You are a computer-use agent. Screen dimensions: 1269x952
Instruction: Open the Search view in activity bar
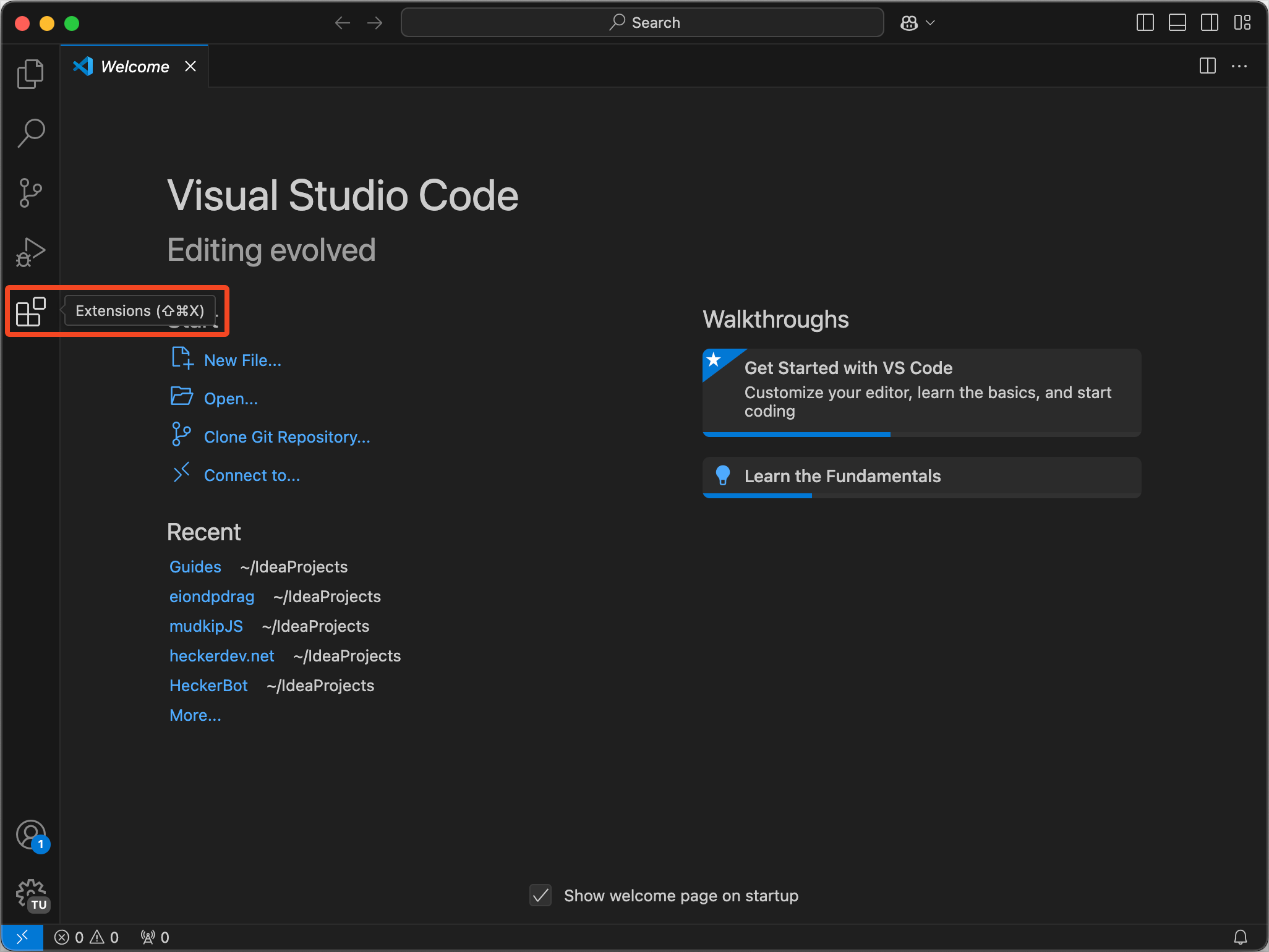30,133
